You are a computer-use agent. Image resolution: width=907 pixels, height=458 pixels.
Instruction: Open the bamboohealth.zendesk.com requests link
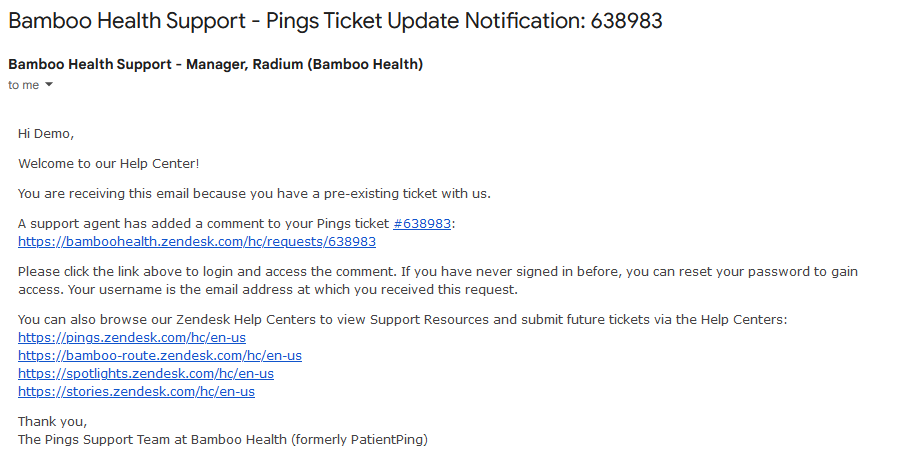point(197,242)
